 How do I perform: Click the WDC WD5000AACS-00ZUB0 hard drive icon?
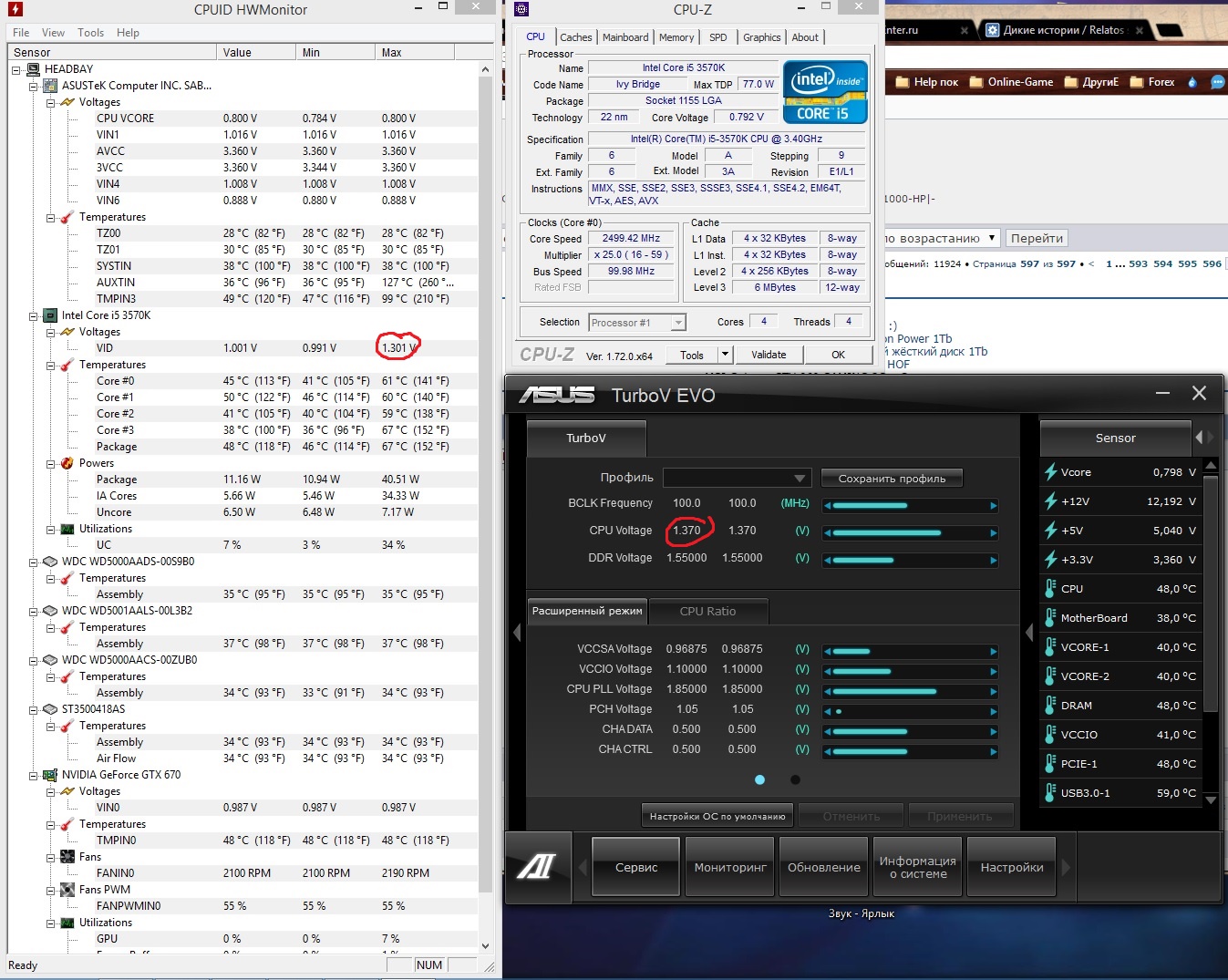click(50, 660)
